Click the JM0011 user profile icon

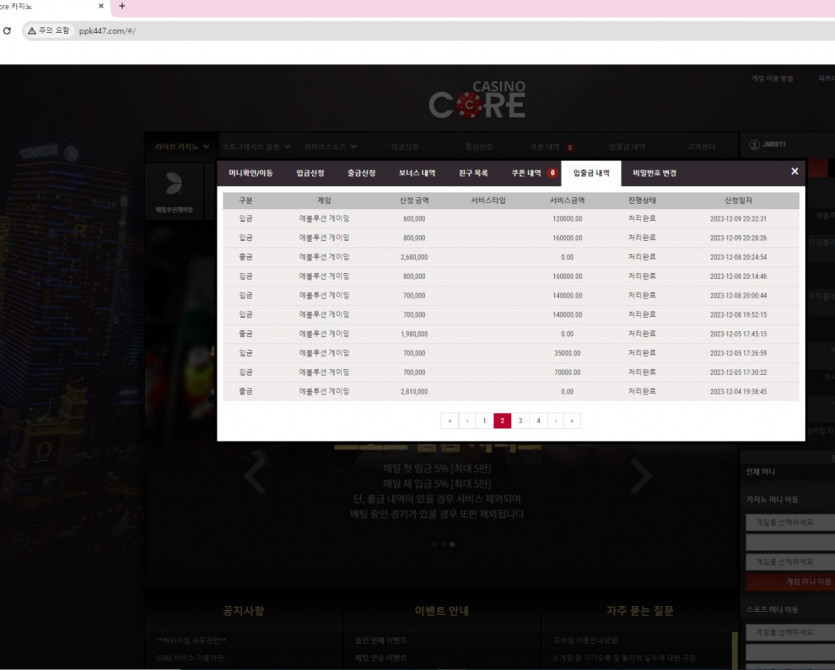coord(754,144)
